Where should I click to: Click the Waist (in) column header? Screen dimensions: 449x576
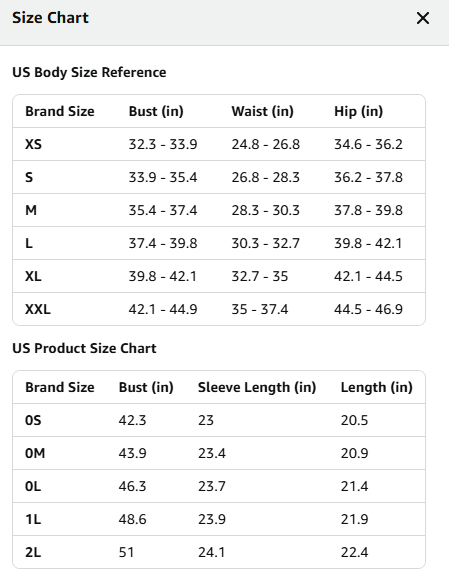pyautogui.click(x=262, y=111)
